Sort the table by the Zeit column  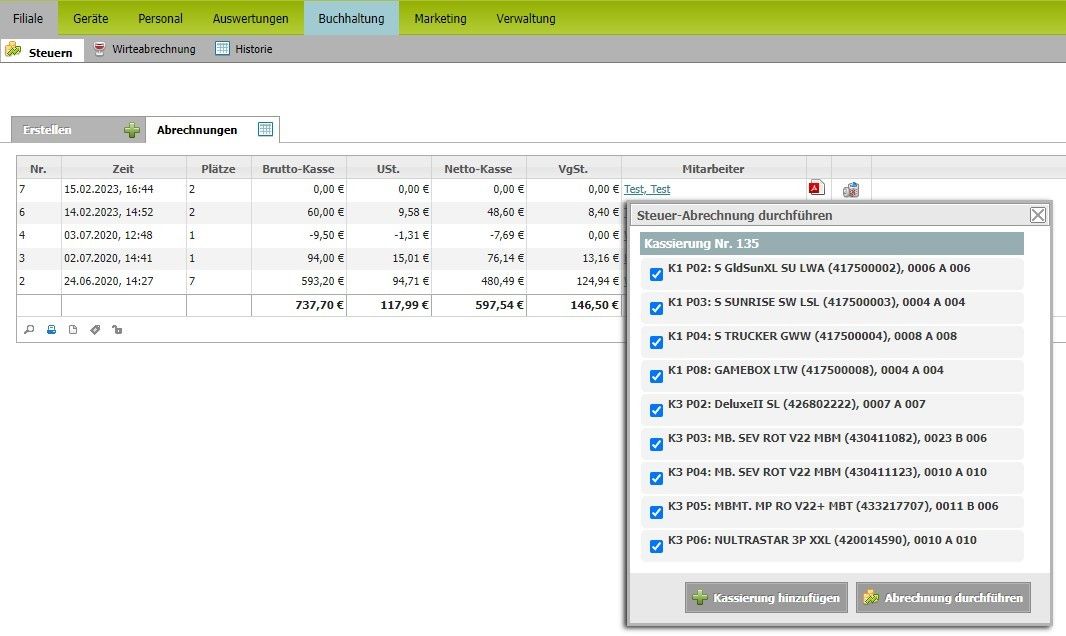coord(123,169)
